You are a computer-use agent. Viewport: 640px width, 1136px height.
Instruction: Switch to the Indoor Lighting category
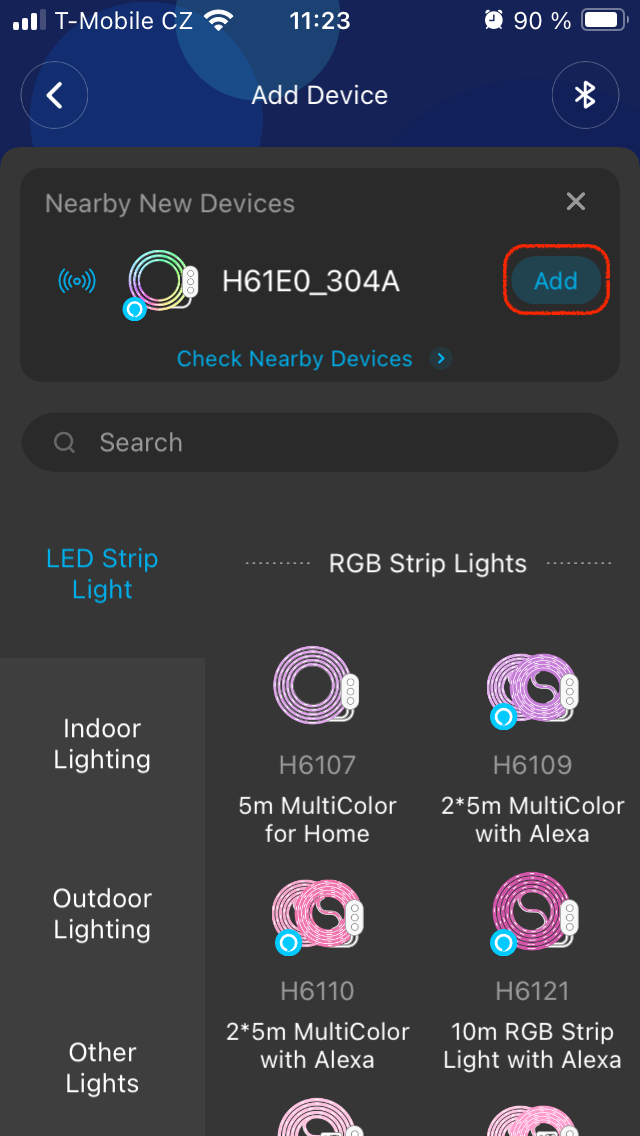(102, 744)
